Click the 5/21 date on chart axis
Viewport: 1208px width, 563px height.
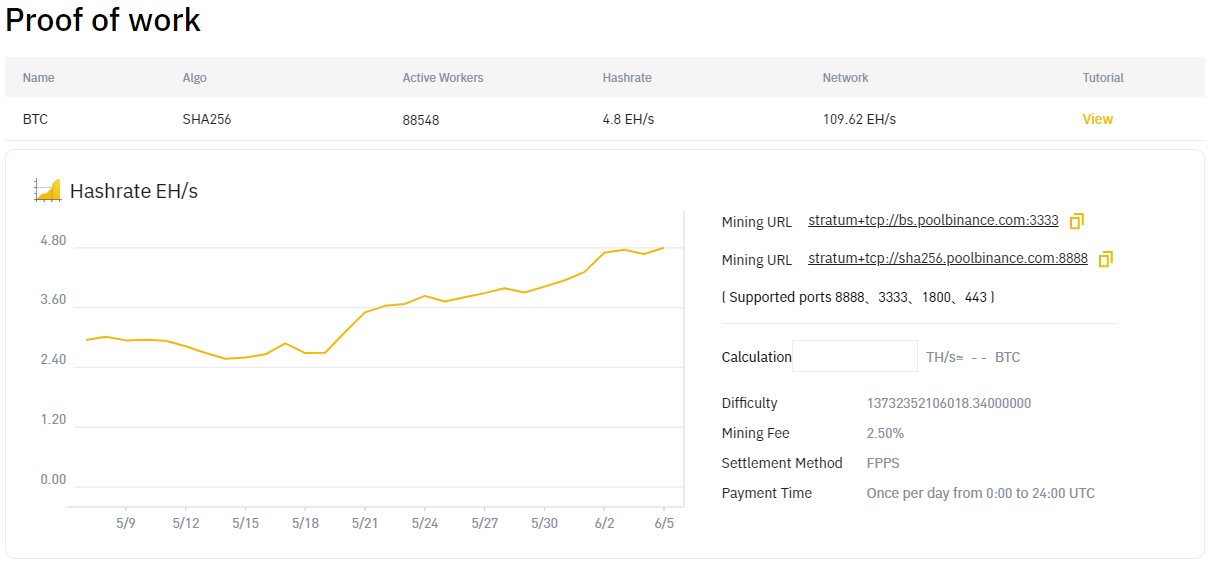tap(365, 523)
